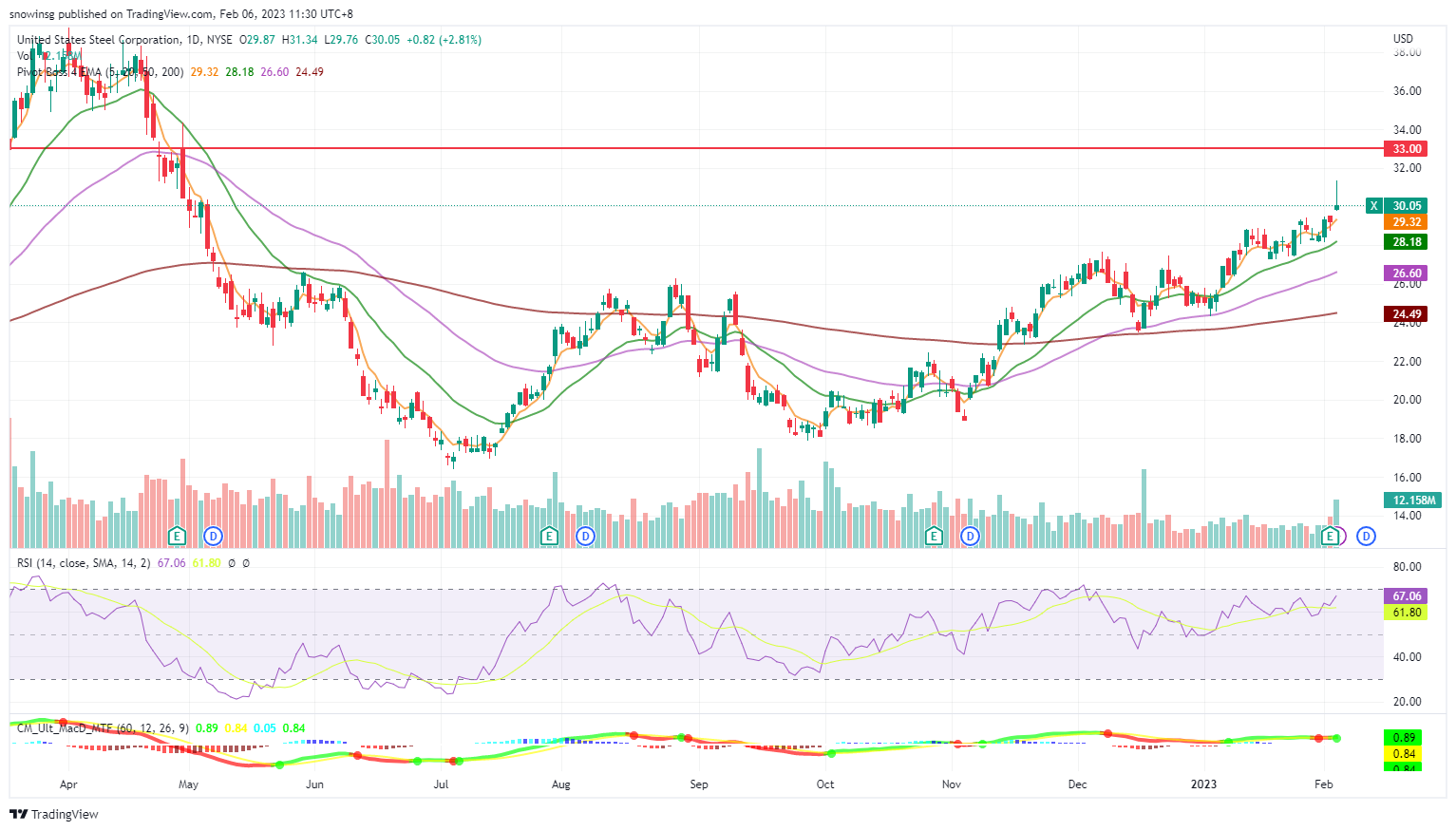Open the rightmost February dividend D marker
This screenshot has height=831, width=1456.
coord(1366,537)
